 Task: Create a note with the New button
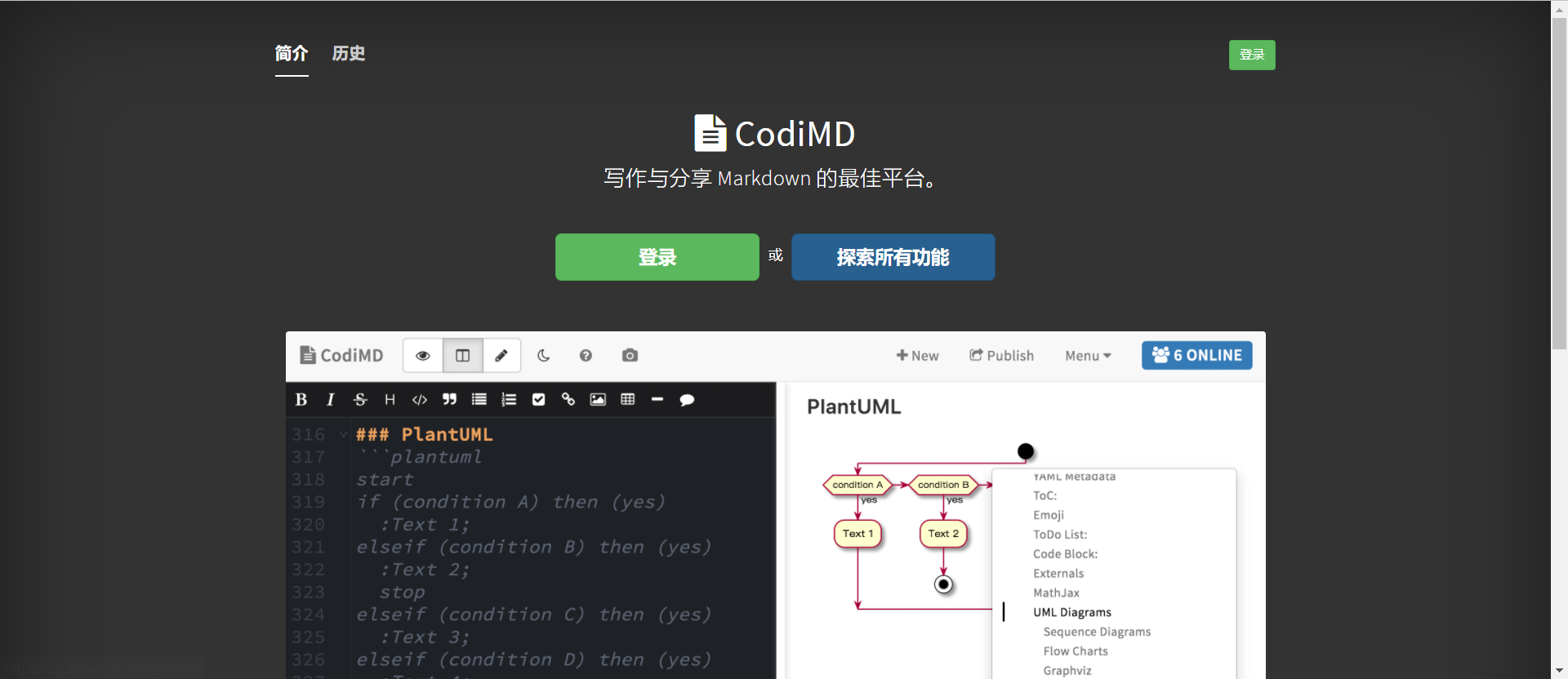pos(917,356)
